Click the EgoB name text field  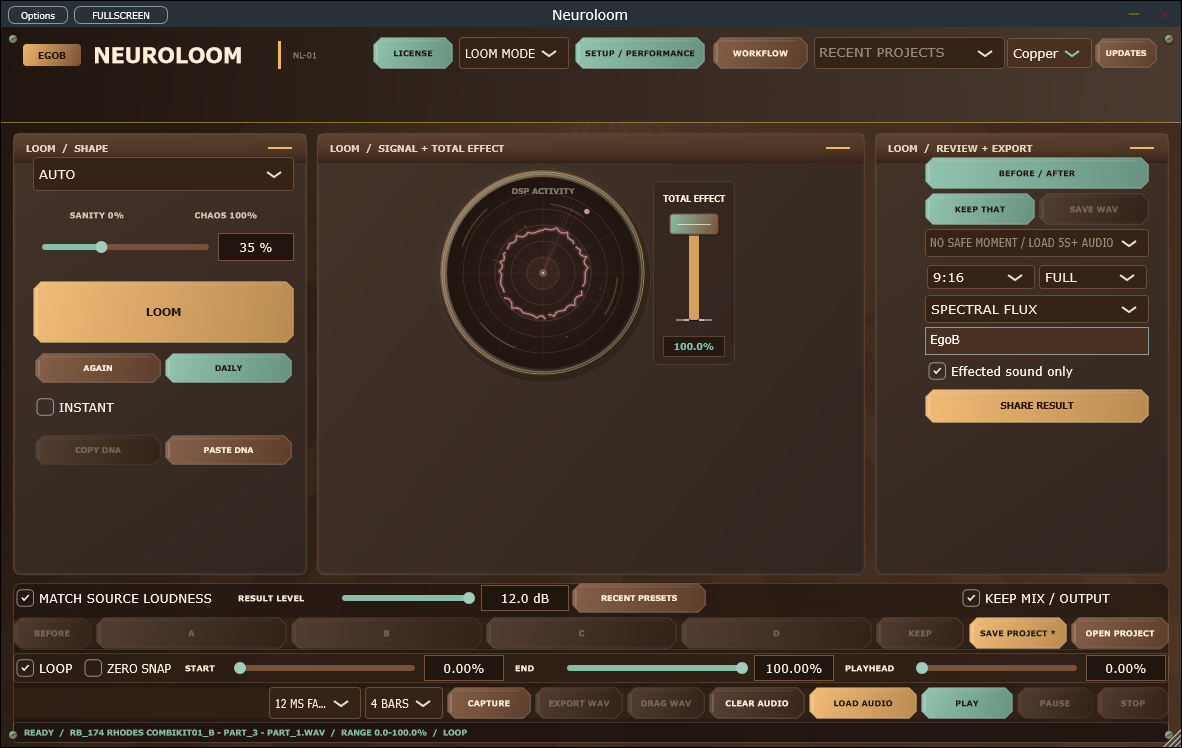[x=1037, y=340]
